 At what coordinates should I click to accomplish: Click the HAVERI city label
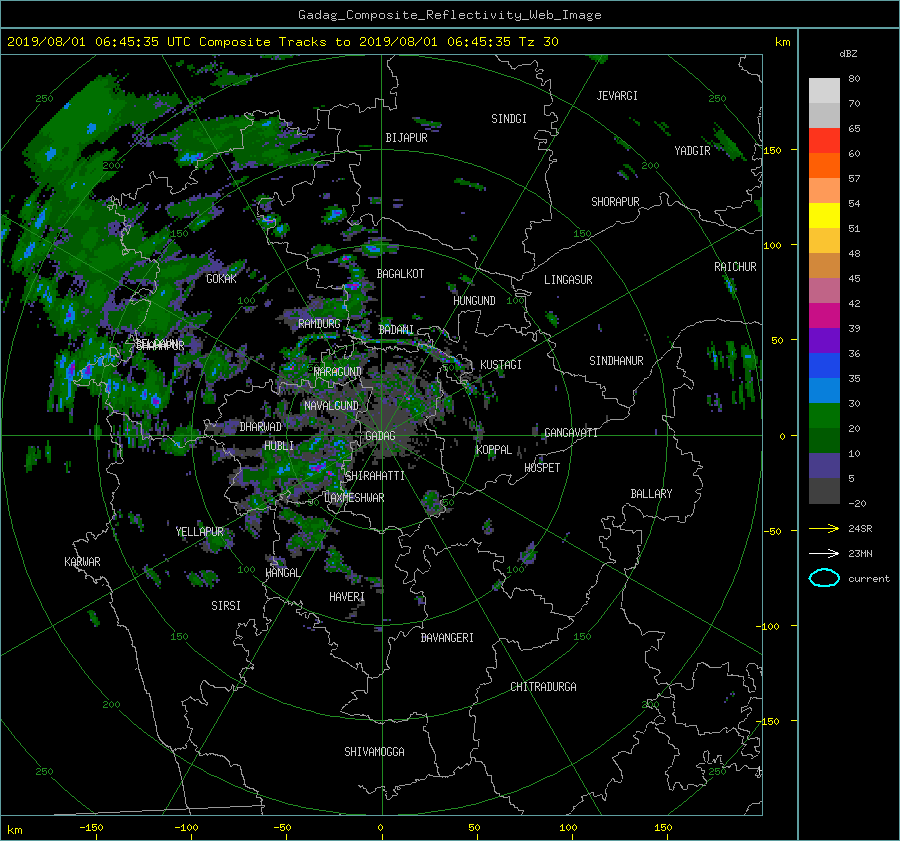point(347,597)
